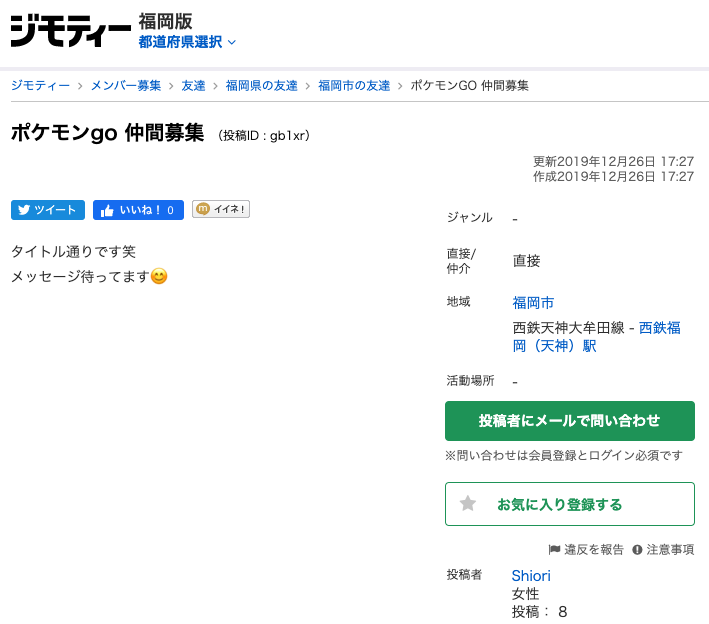The height and width of the screenshot is (624, 709).
Task: Open 福岡県の友達 breadcrumb link
Action: pos(261,85)
